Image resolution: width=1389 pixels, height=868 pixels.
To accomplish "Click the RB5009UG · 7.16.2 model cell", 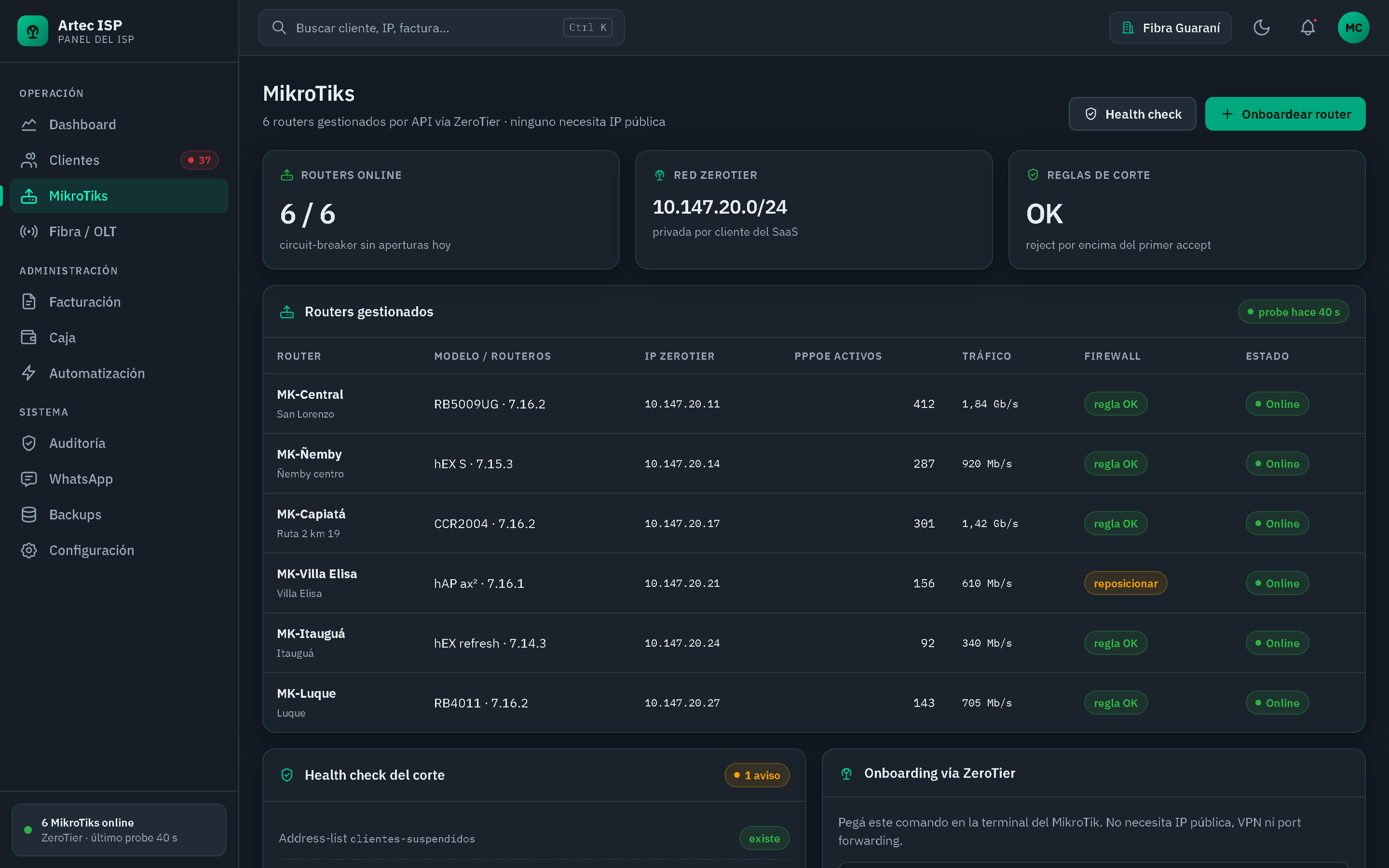I will [490, 404].
